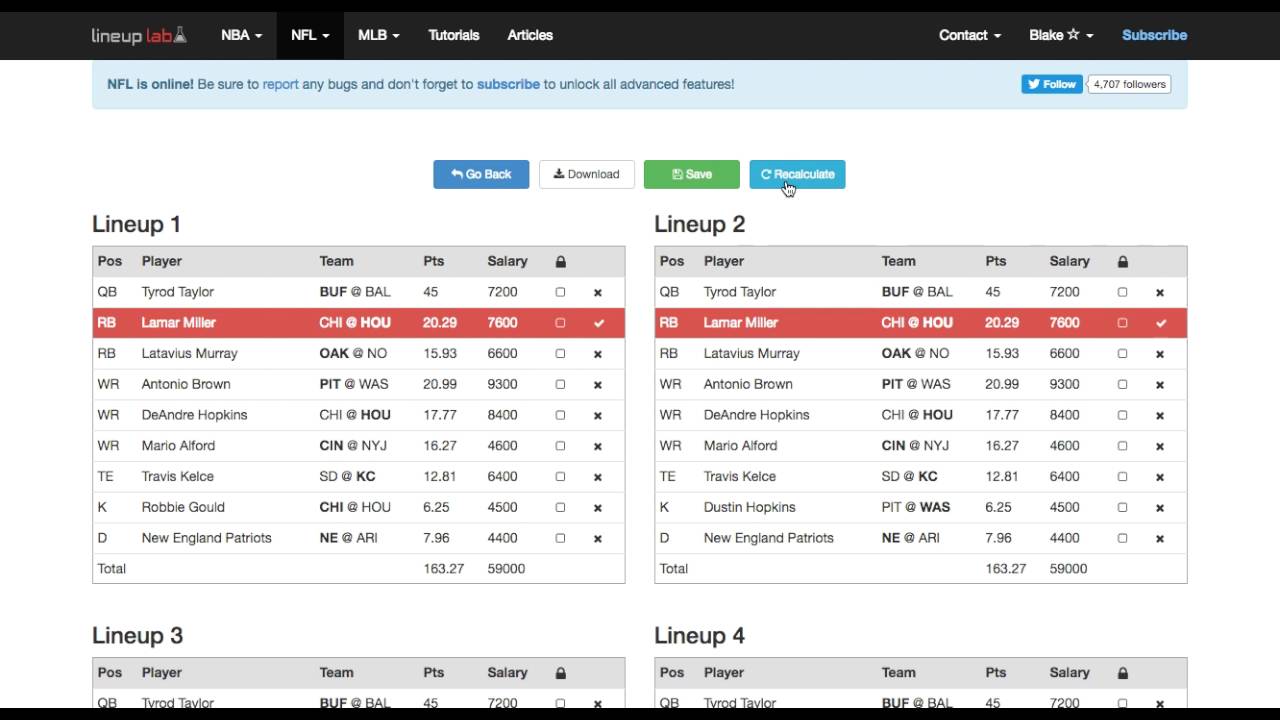
Task: Click the Lineup 4 heading
Action: coord(700,636)
